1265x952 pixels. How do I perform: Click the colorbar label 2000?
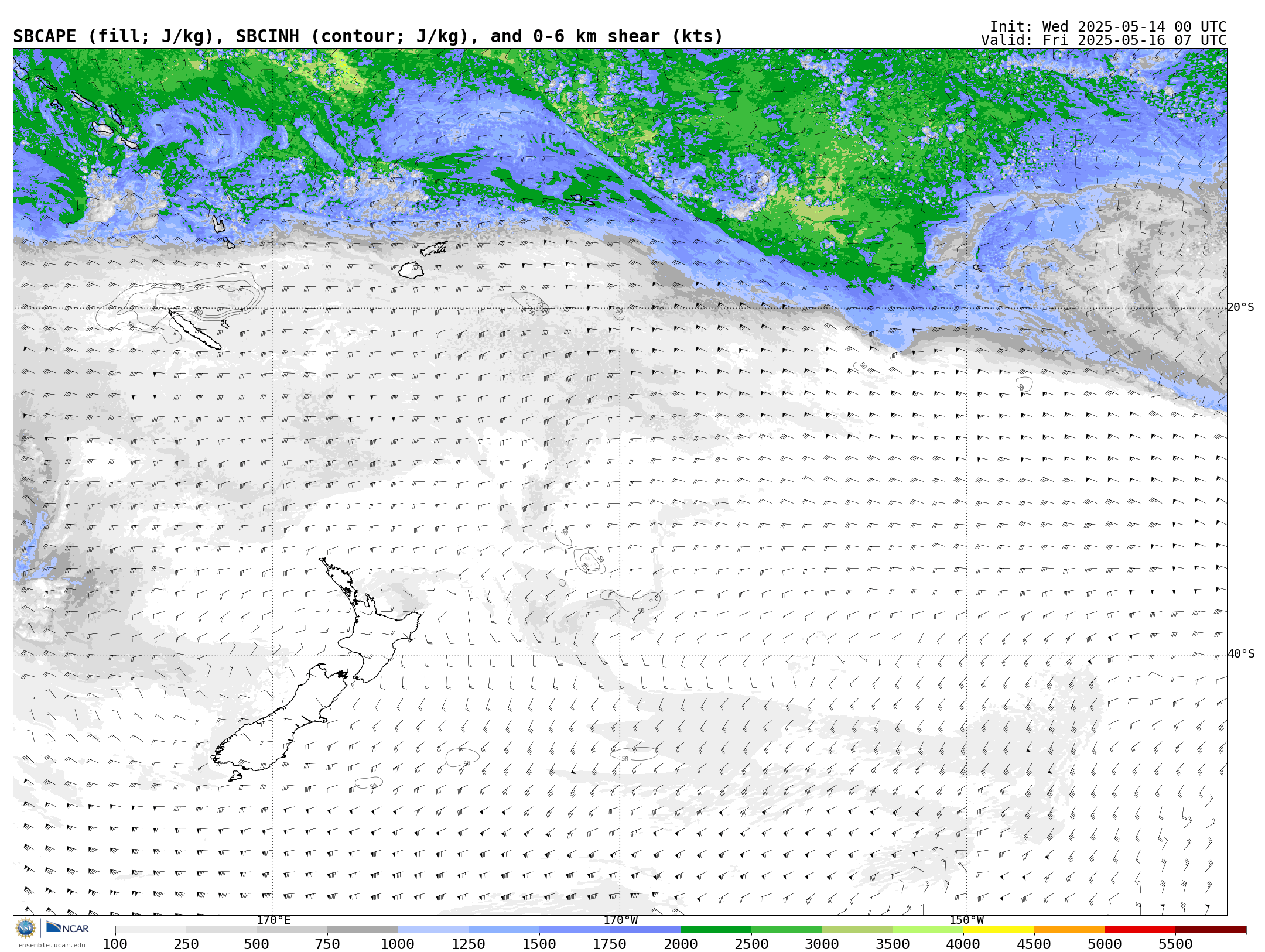pos(681,944)
